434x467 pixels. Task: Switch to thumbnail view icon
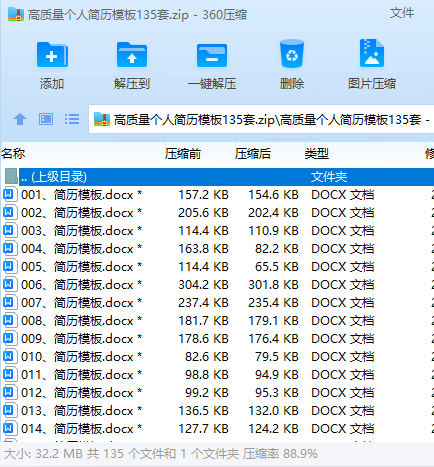pos(46,119)
